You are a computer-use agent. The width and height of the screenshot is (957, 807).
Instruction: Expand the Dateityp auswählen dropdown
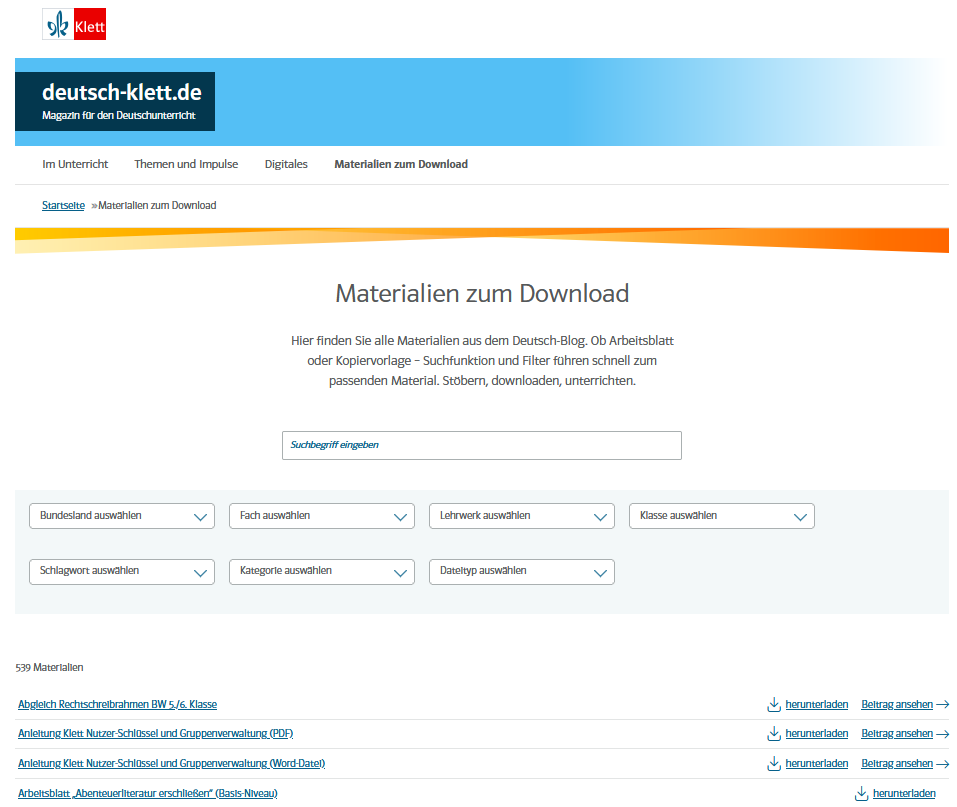pos(522,571)
